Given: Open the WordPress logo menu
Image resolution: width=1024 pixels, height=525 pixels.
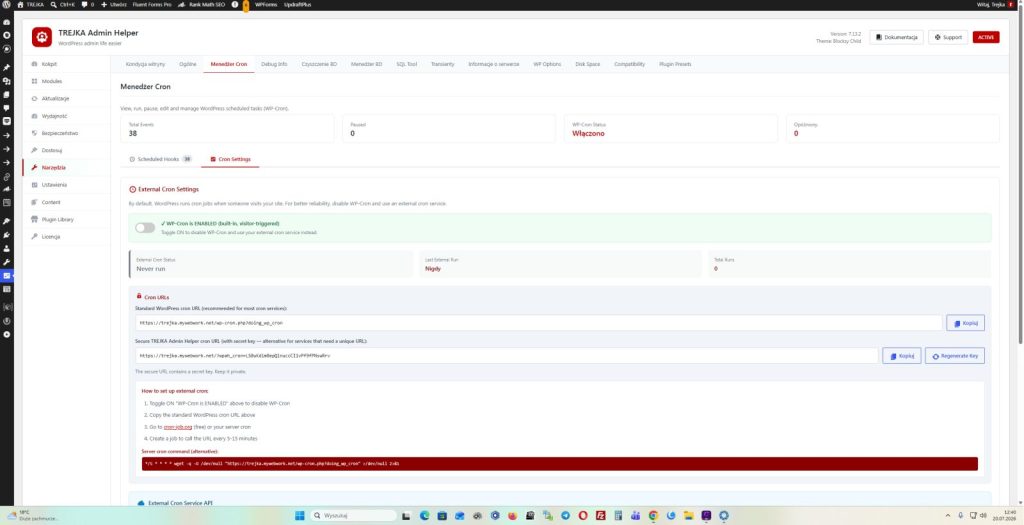Looking at the screenshot, I should 7,5.
